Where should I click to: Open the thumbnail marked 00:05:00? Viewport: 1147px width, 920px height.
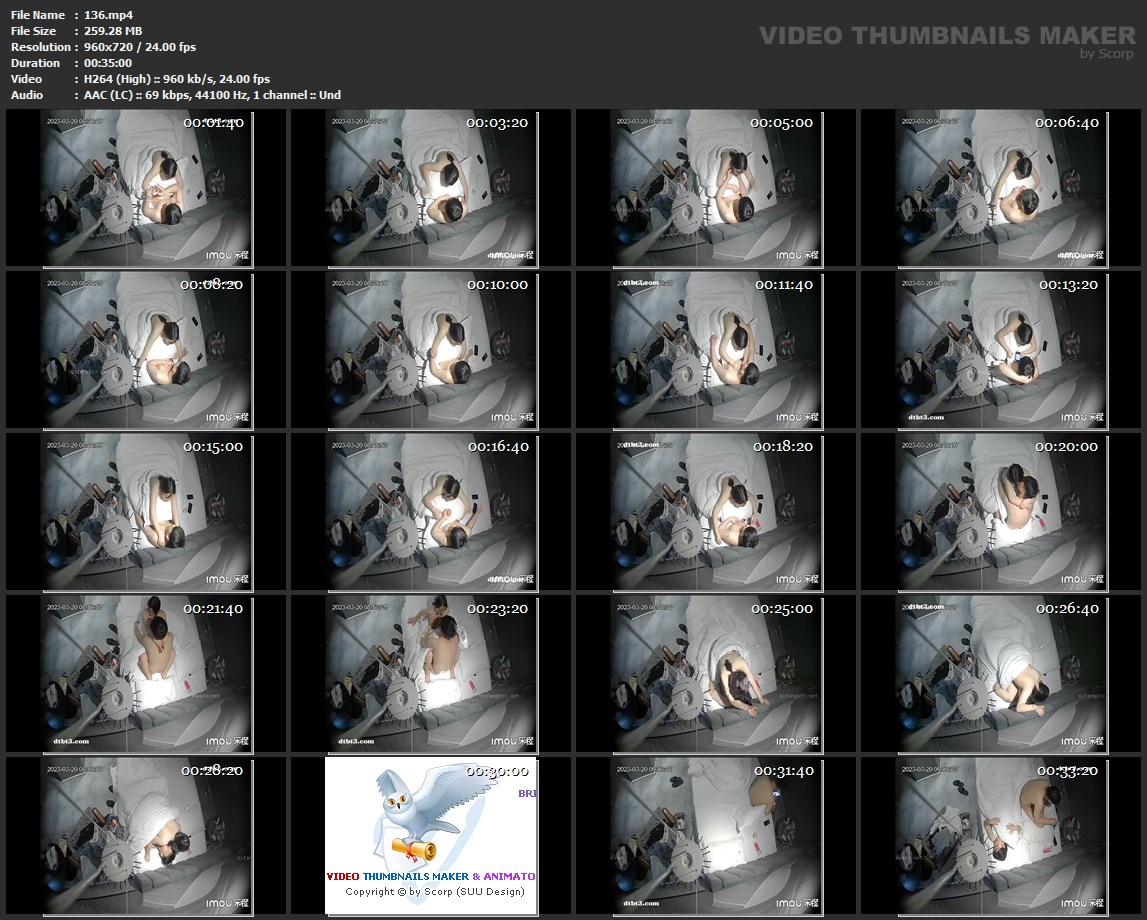(x=715, y=188)
